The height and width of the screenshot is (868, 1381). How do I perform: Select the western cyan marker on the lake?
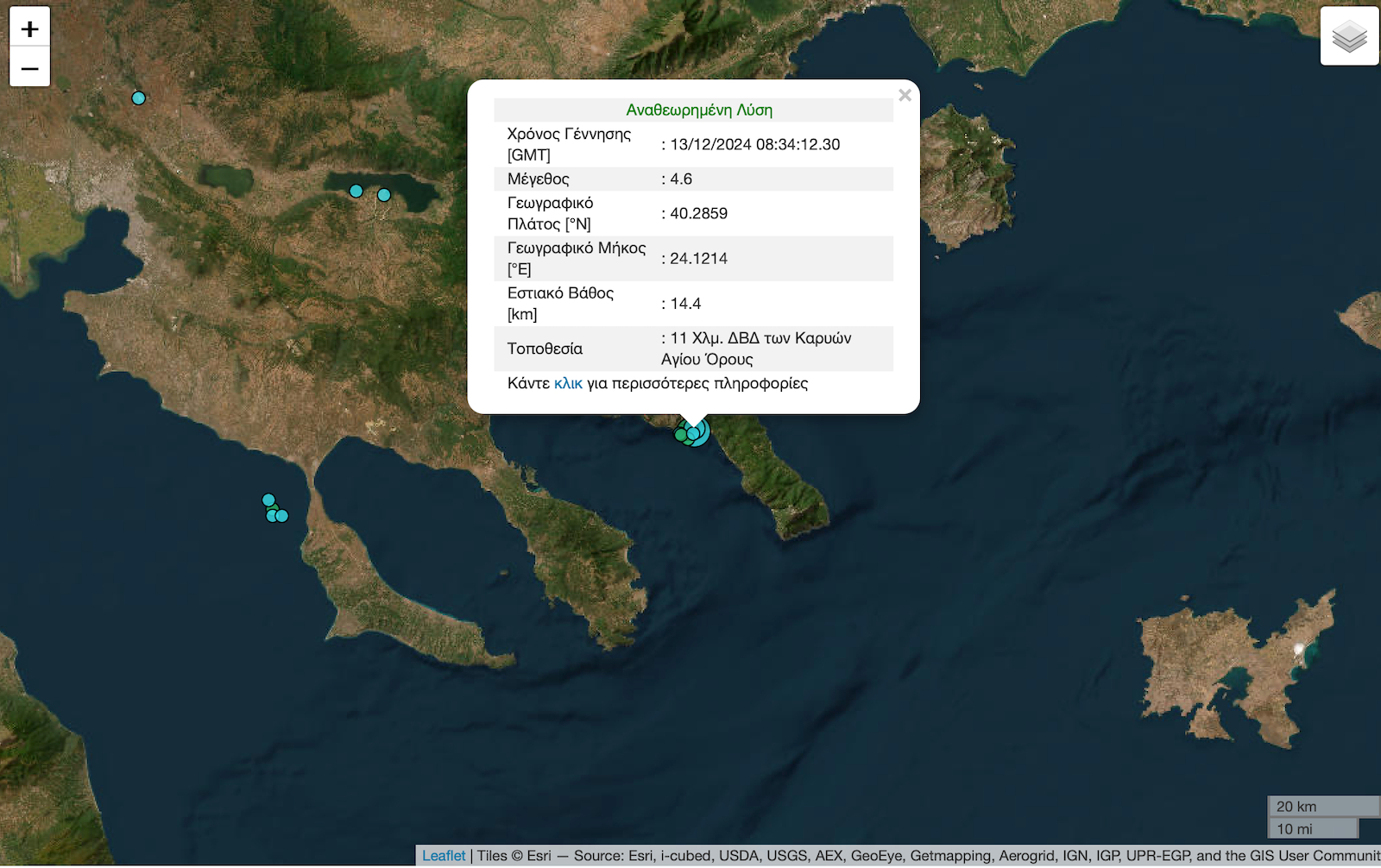click(x=356, y=191)
